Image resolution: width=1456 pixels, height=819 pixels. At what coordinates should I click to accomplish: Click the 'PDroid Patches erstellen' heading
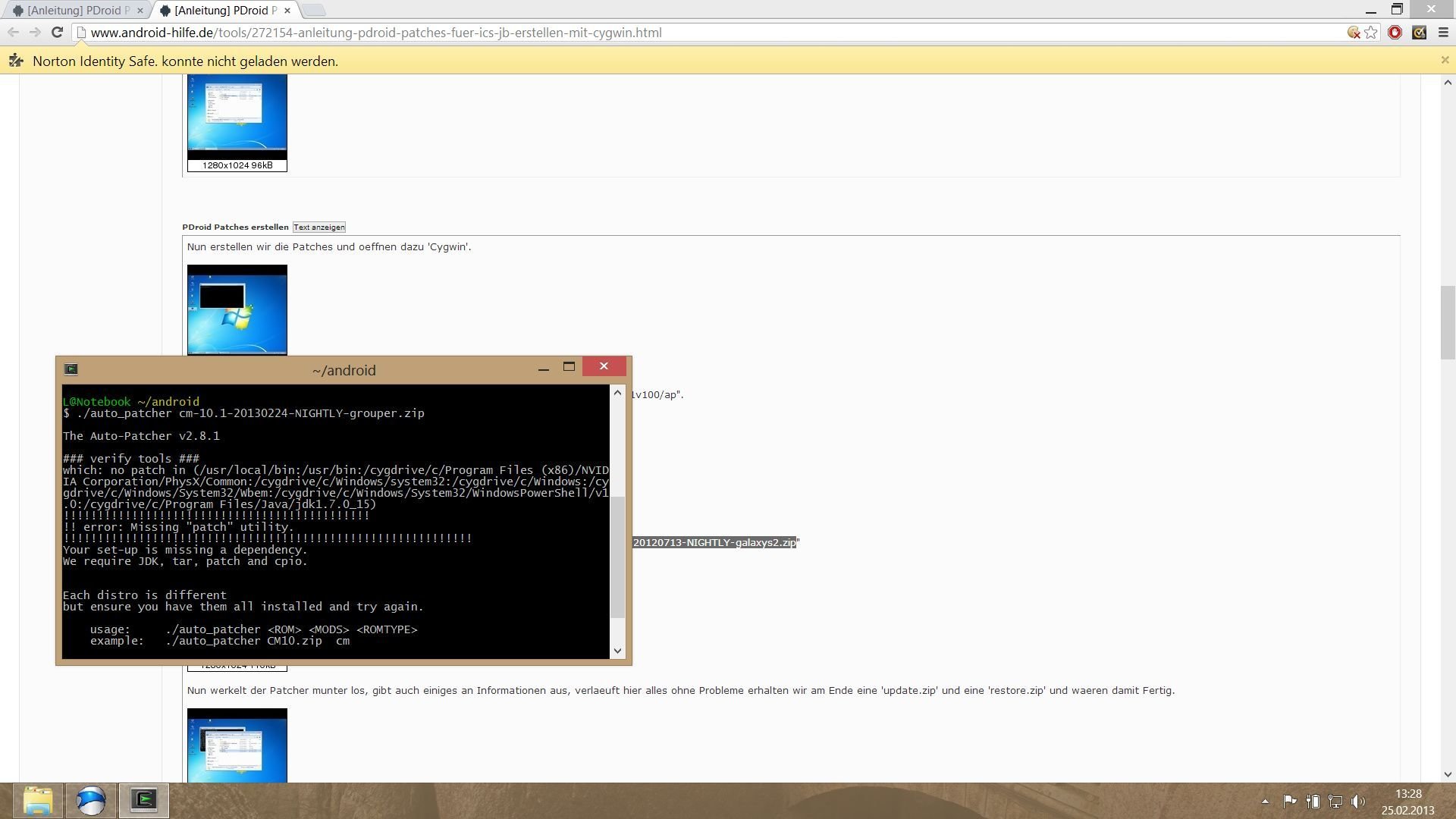(x=235, y=227)
